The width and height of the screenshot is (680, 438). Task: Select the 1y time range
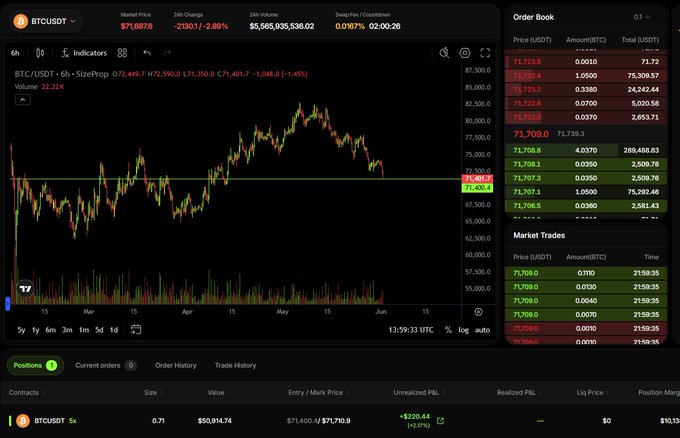(x=36, y=330)
